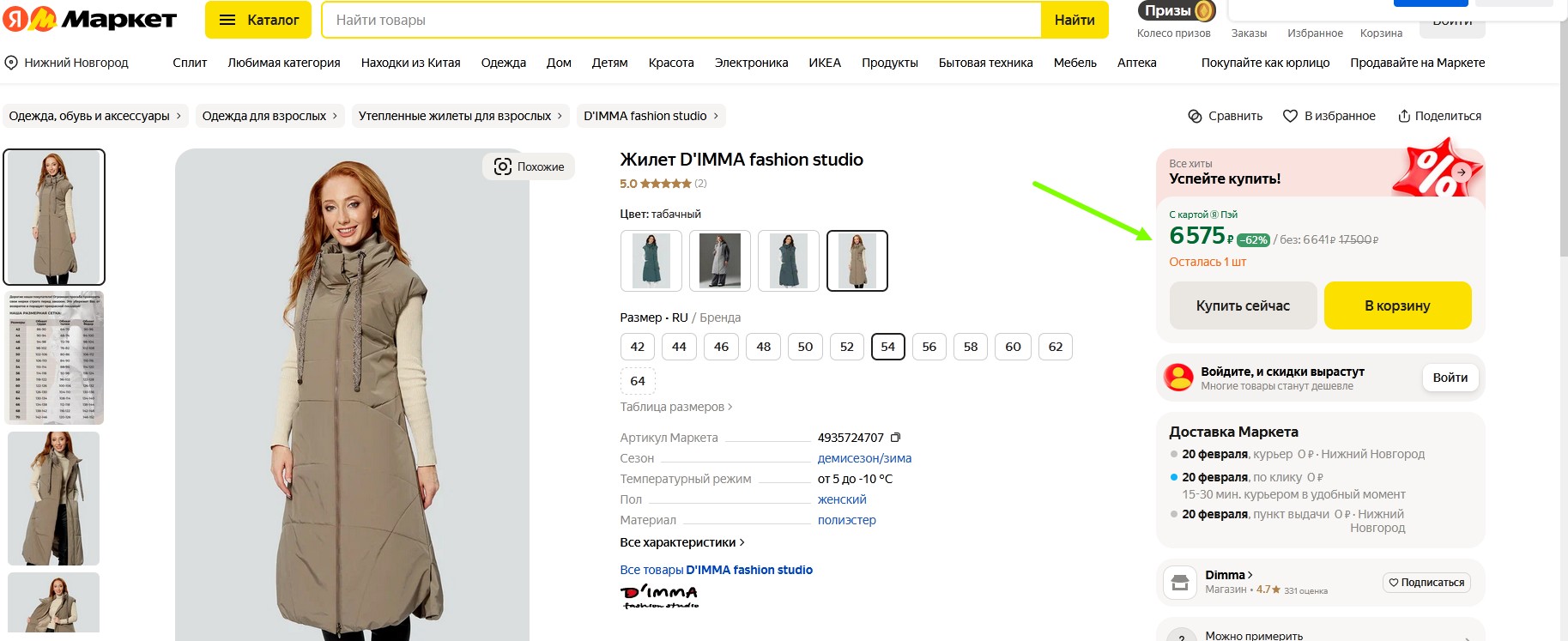This screenshot has height=641, width=1568.
Task: Subscribe to the Dimma store
Action: click(x=1426, y=583)
